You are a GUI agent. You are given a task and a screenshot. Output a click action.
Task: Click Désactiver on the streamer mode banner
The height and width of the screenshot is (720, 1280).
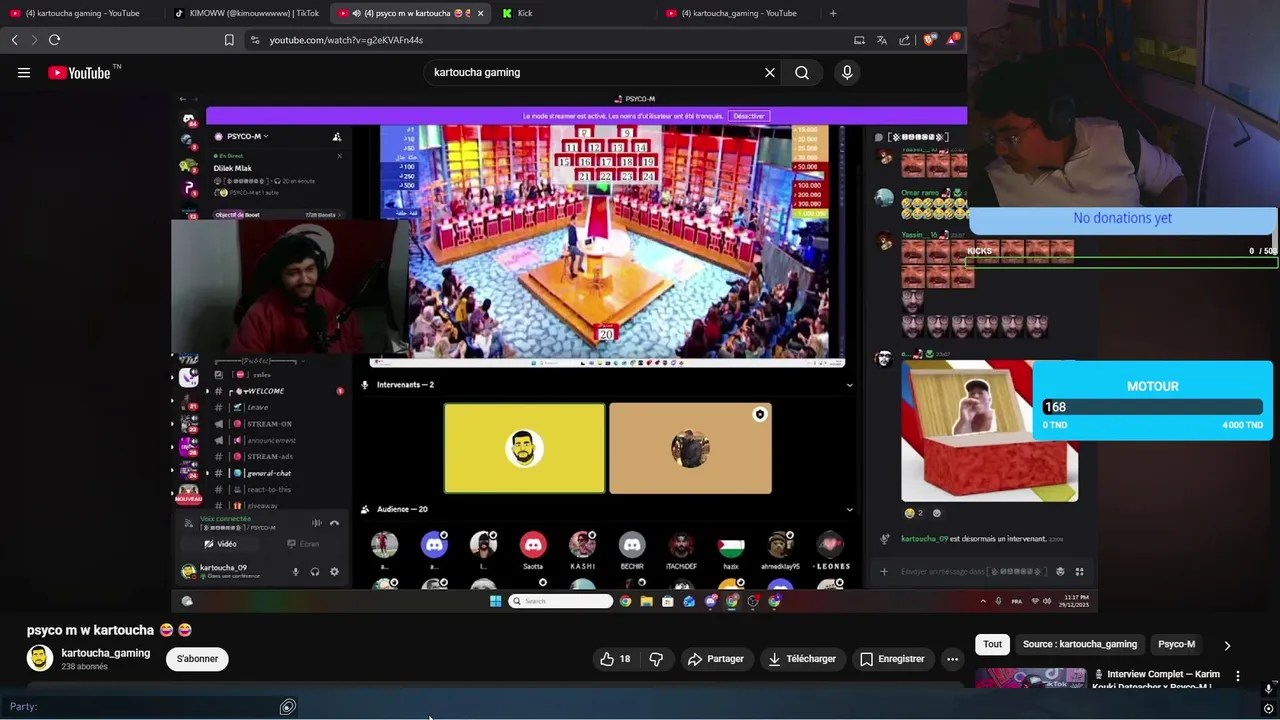748,116
